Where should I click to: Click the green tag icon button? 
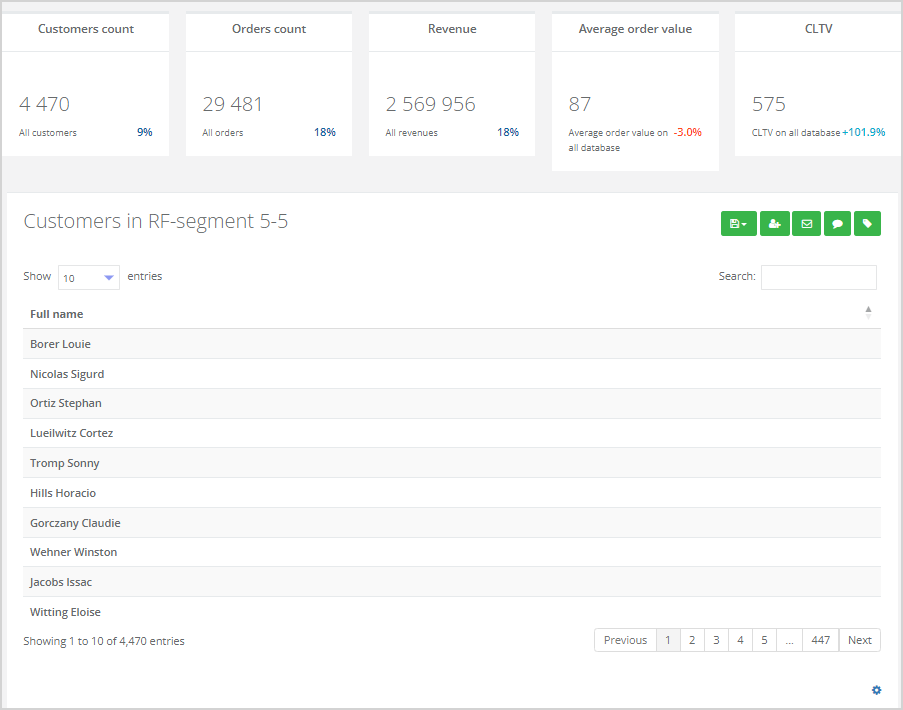[867, 224]
